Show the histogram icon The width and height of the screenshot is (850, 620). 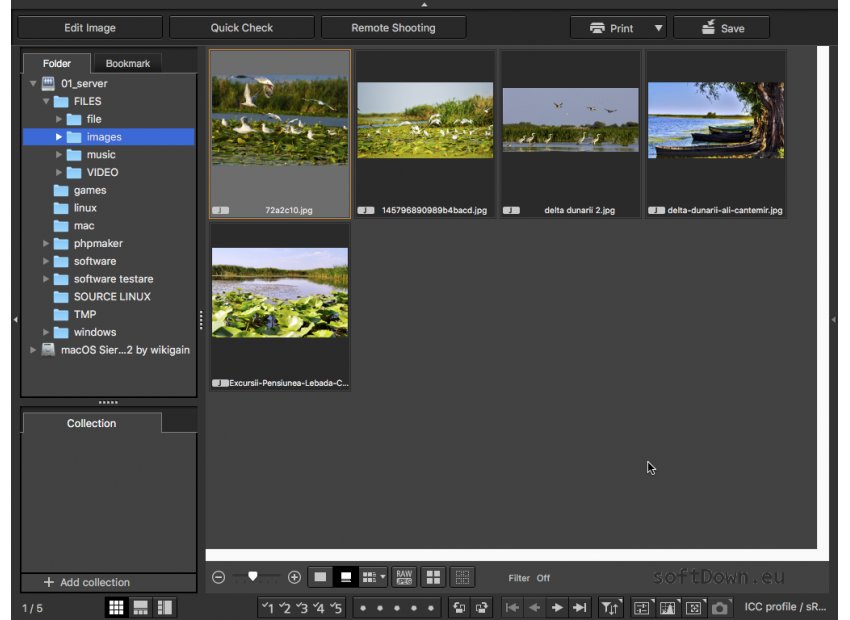[x=668, y=608]
